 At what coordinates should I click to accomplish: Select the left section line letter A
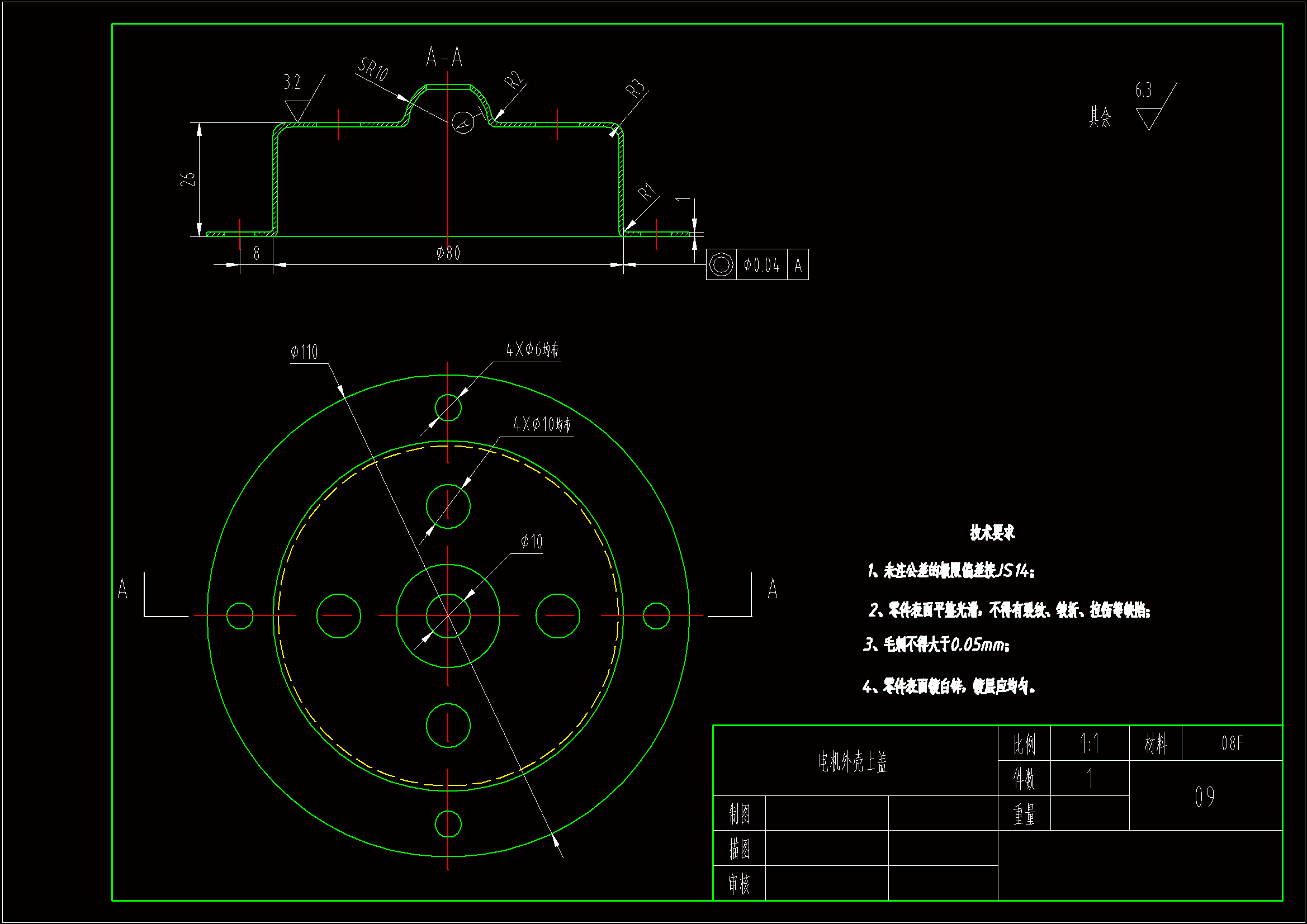point(122,589)
